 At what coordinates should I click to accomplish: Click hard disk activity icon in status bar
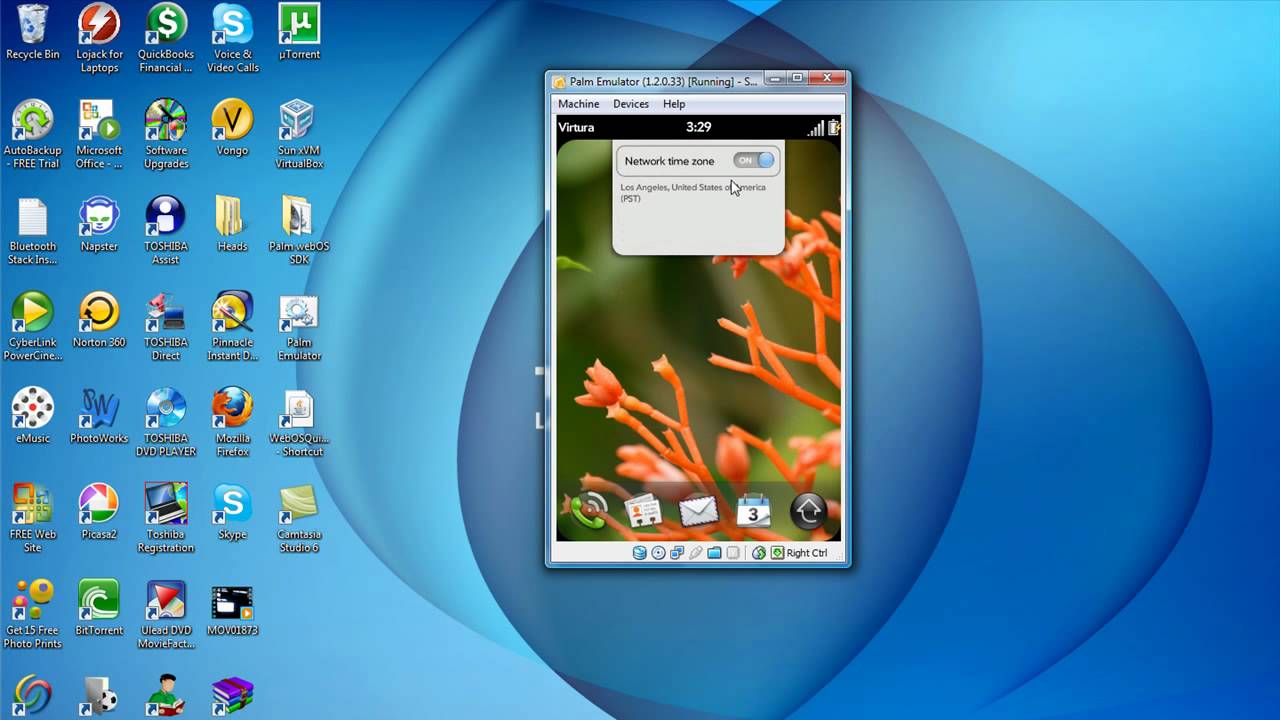coord(639,553)
